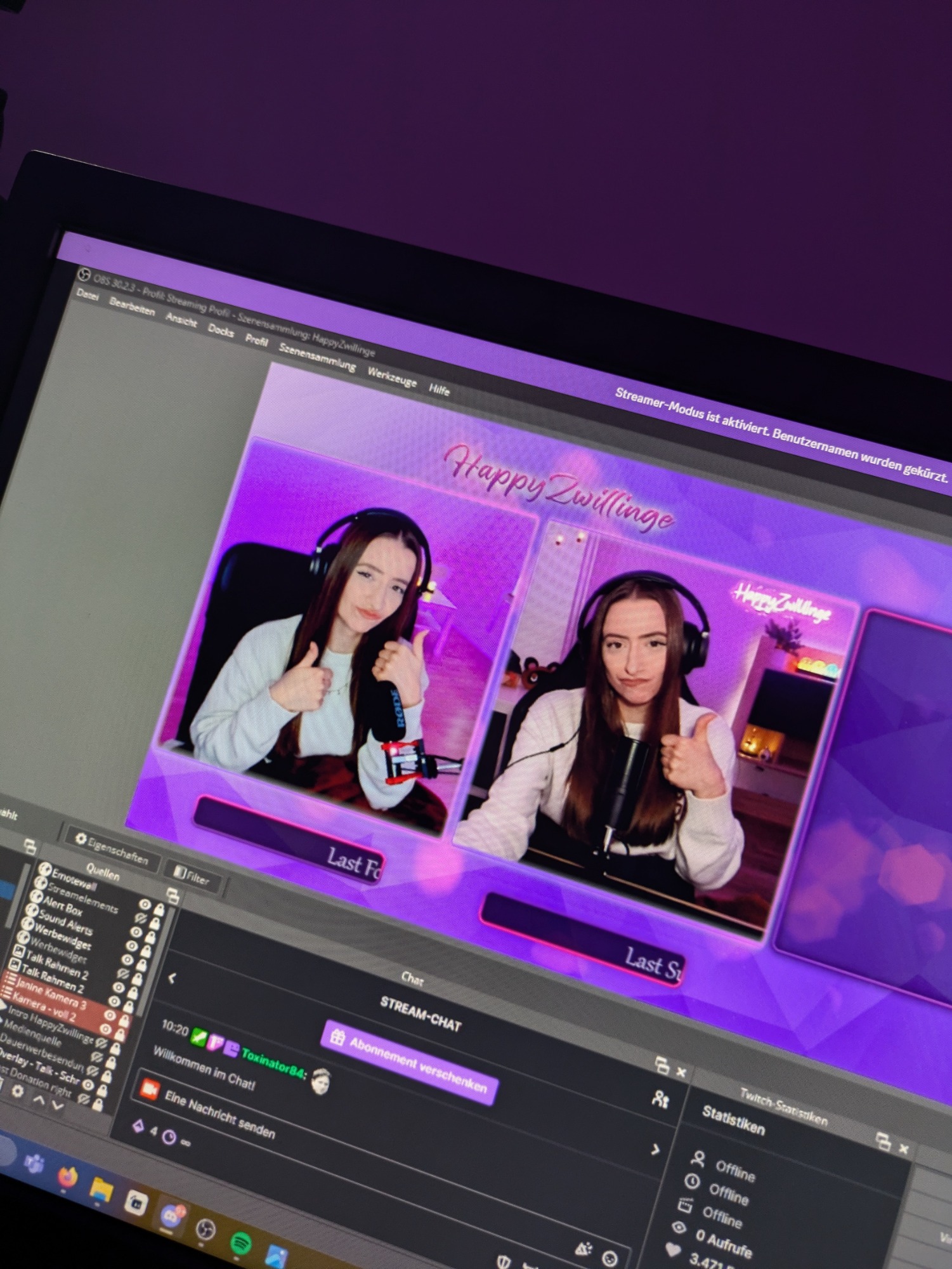Unlock the Emotewall source lock
Viewport: 952px width, 1269px height.
coord(159,910)
